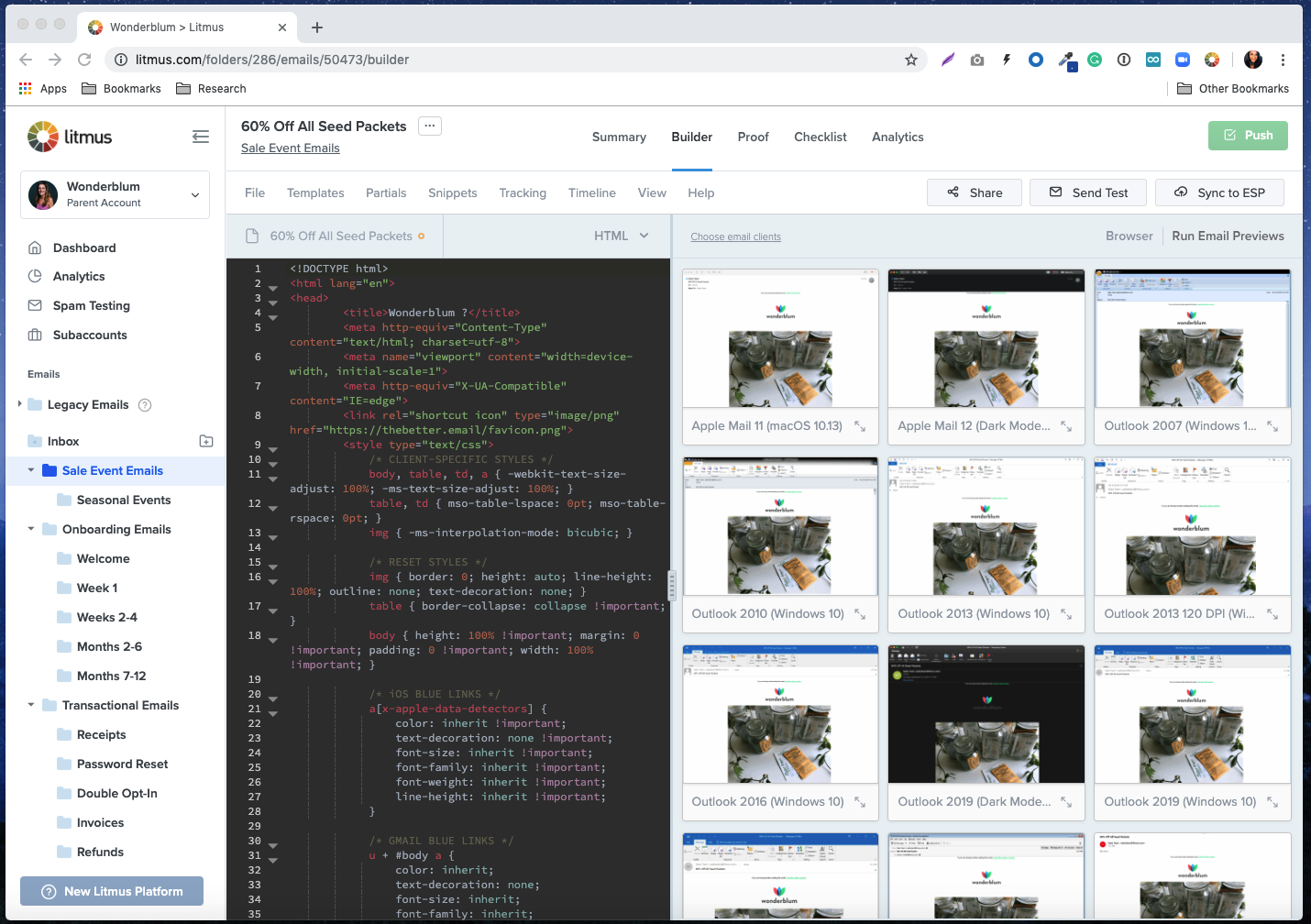Switch to the Checklist tab

click(x=820, y=137)
